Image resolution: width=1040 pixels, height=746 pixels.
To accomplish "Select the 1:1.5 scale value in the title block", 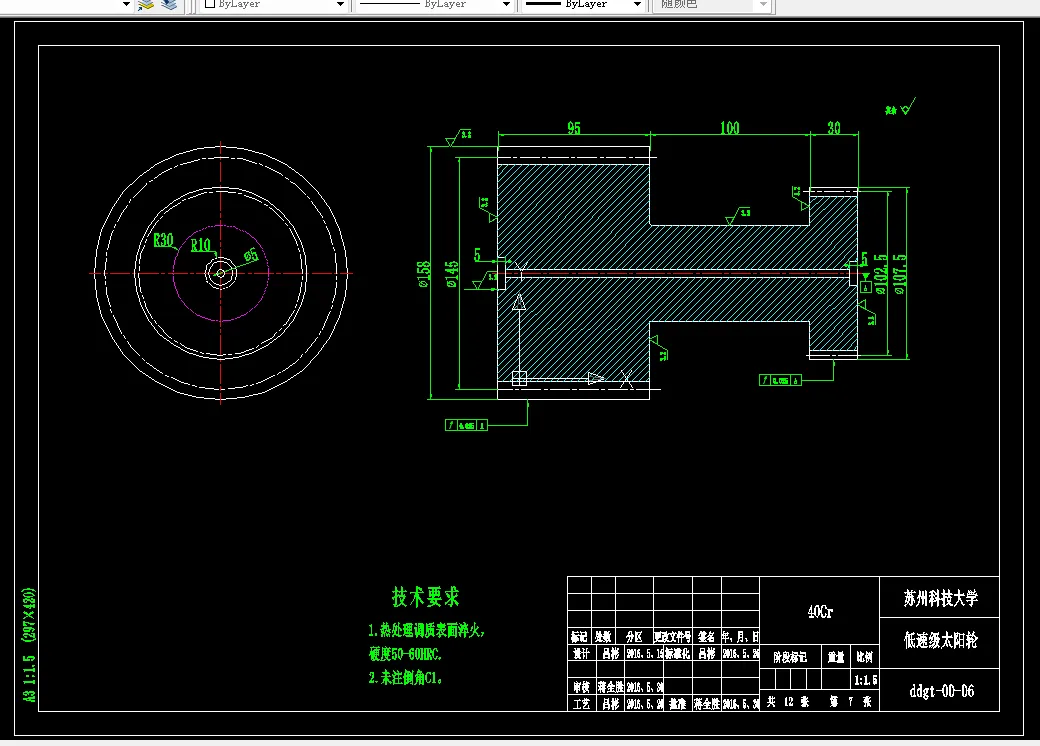I will 866,680.
